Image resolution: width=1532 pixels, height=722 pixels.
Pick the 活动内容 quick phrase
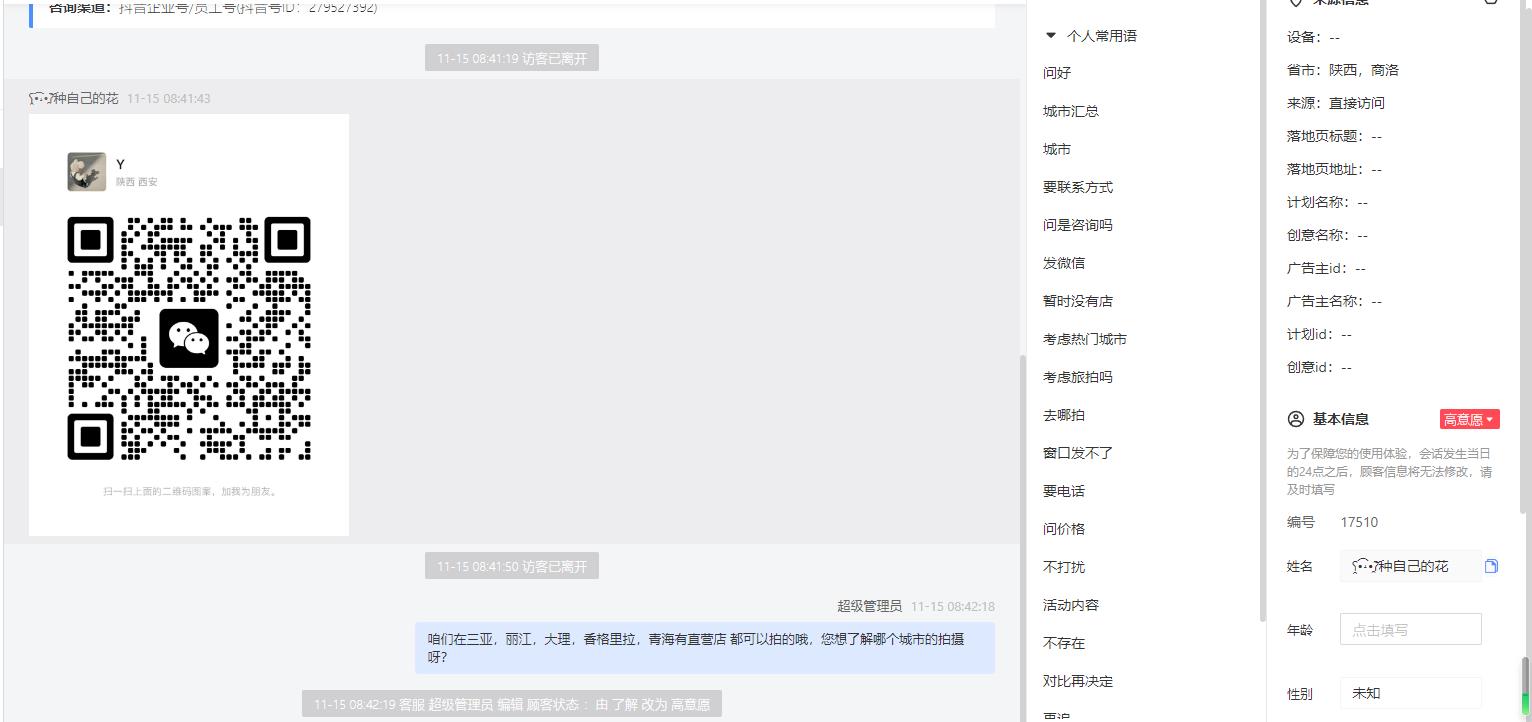[x=1071, y=605]
